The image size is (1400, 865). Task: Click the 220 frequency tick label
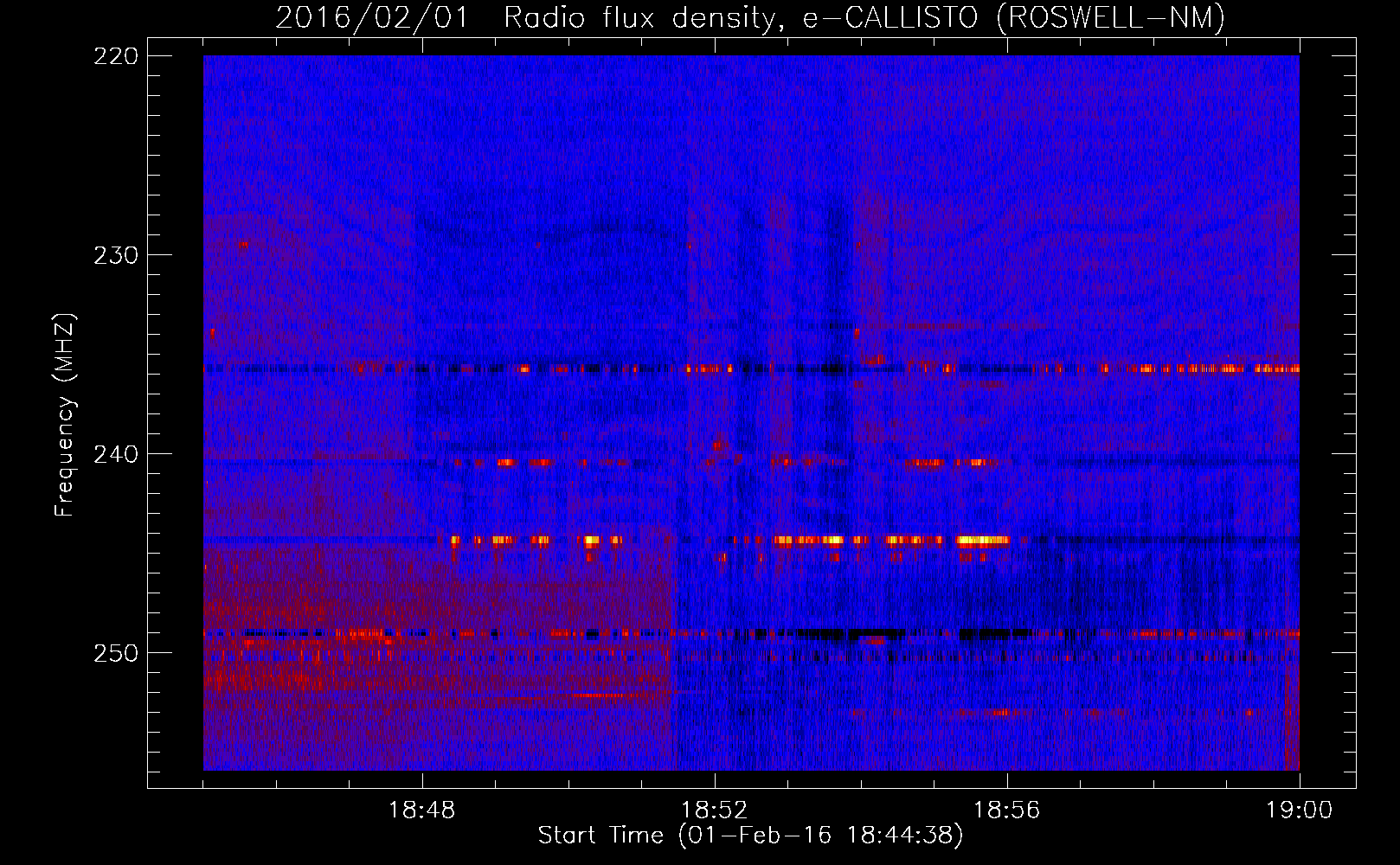[116, 56]
